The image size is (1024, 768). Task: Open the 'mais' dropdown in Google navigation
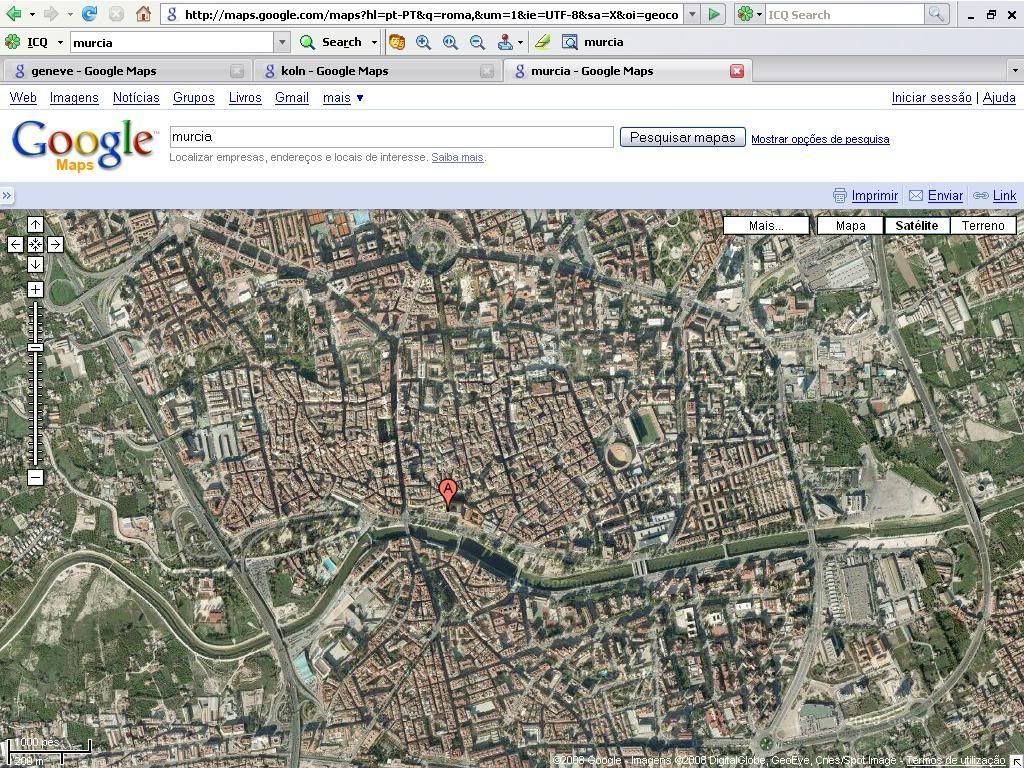click(343, 97)
